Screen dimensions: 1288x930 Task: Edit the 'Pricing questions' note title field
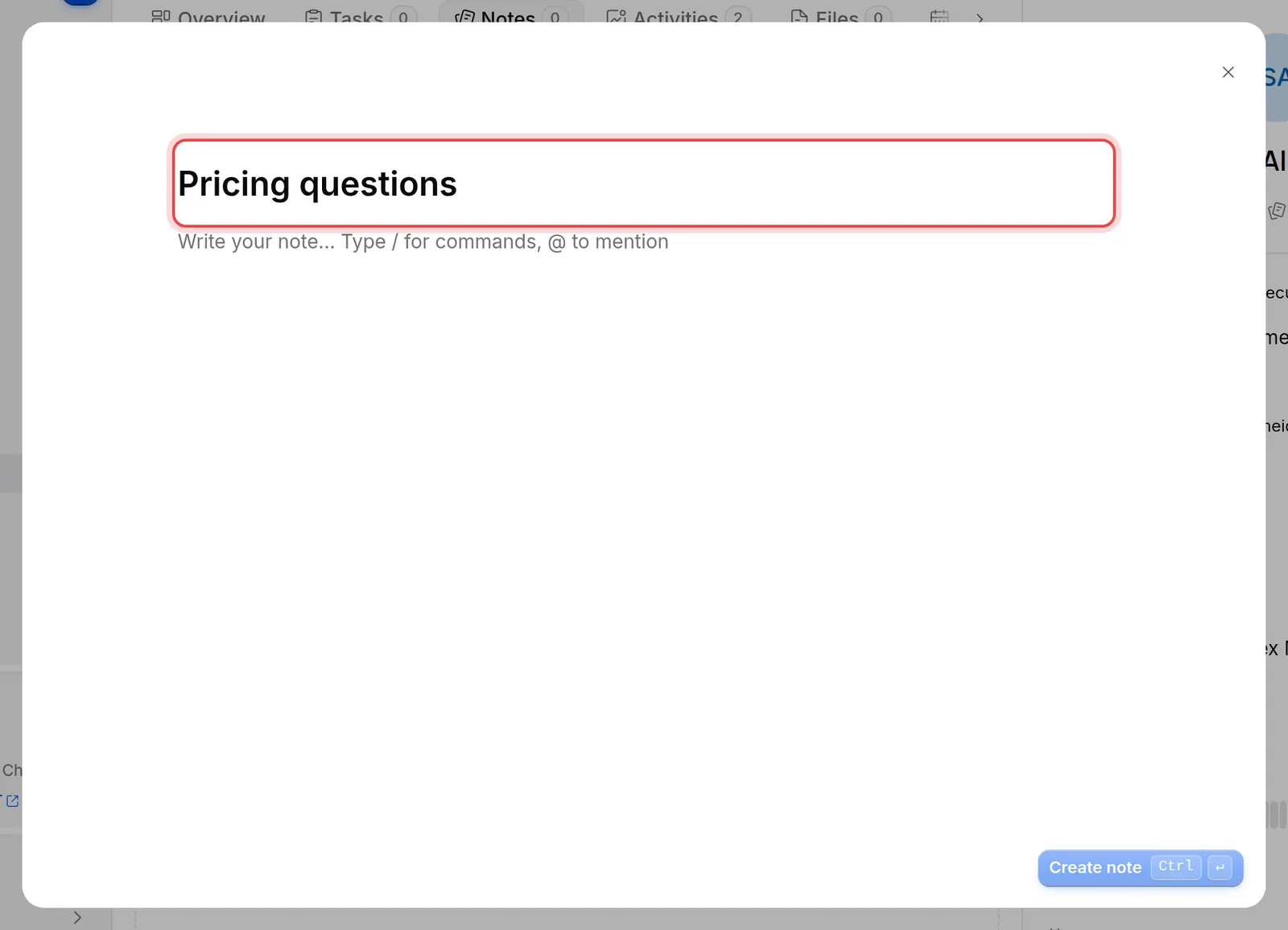pos(643,184)
